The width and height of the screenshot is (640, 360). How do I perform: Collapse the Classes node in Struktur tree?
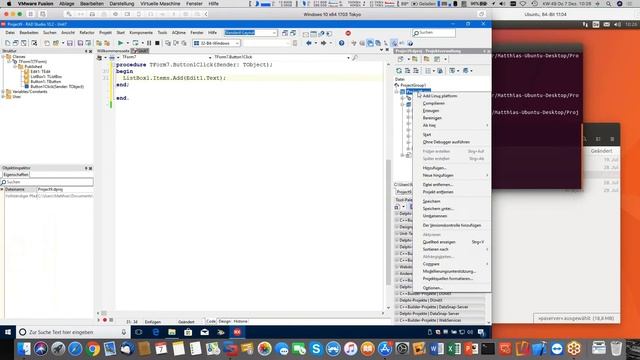[x=3, y=57]
